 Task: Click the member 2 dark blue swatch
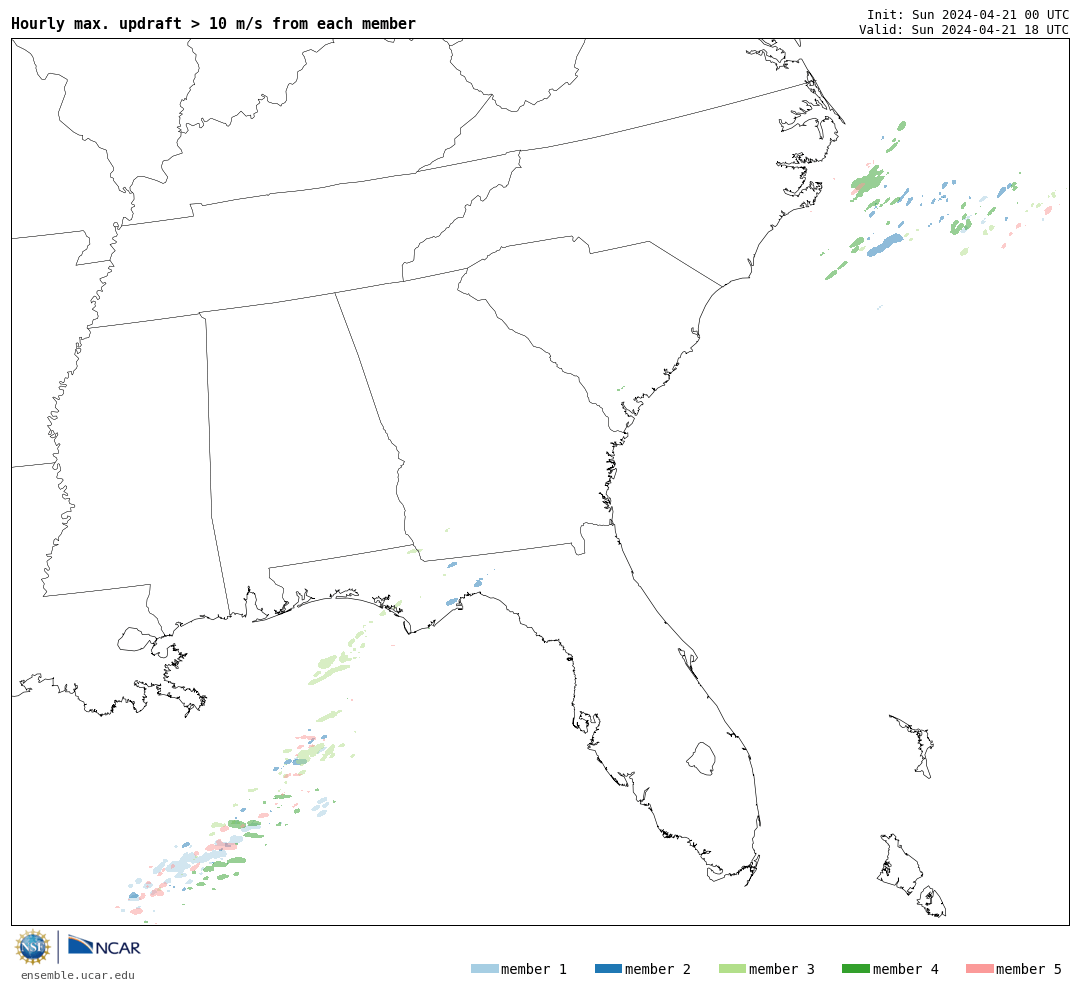(608, 968)
